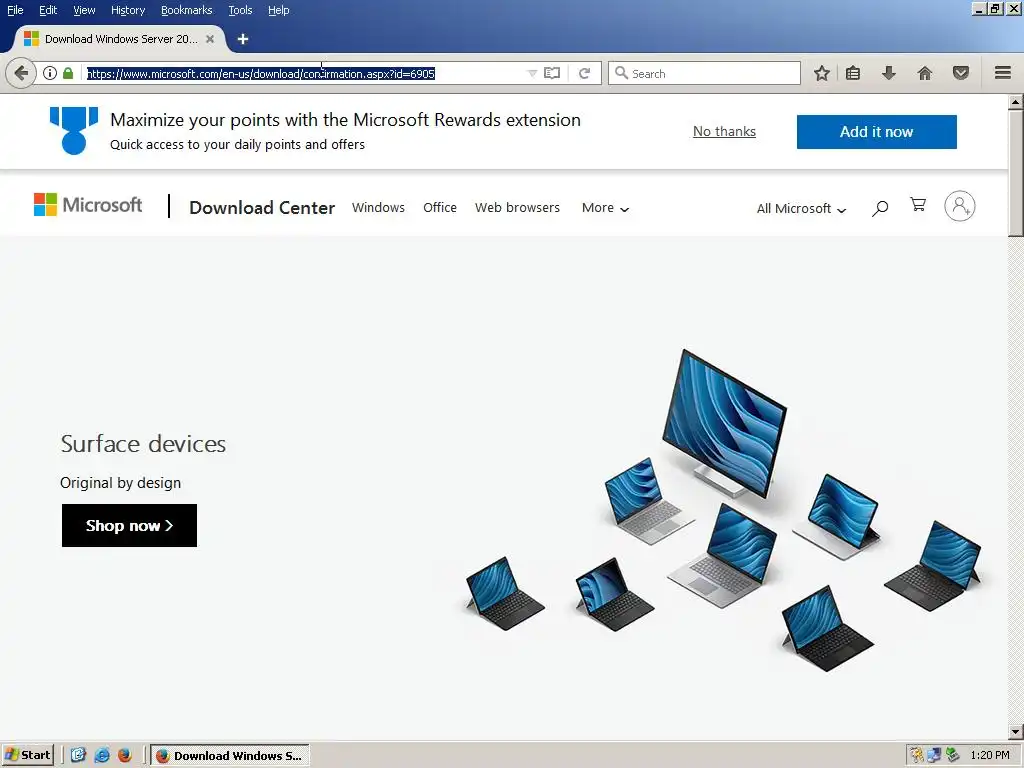
Task: Open the Bookmarks menu
Action: click(187, 10)
